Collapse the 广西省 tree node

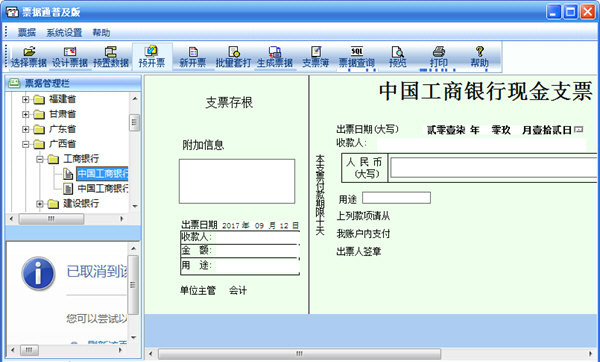click(x=25, y=144)
